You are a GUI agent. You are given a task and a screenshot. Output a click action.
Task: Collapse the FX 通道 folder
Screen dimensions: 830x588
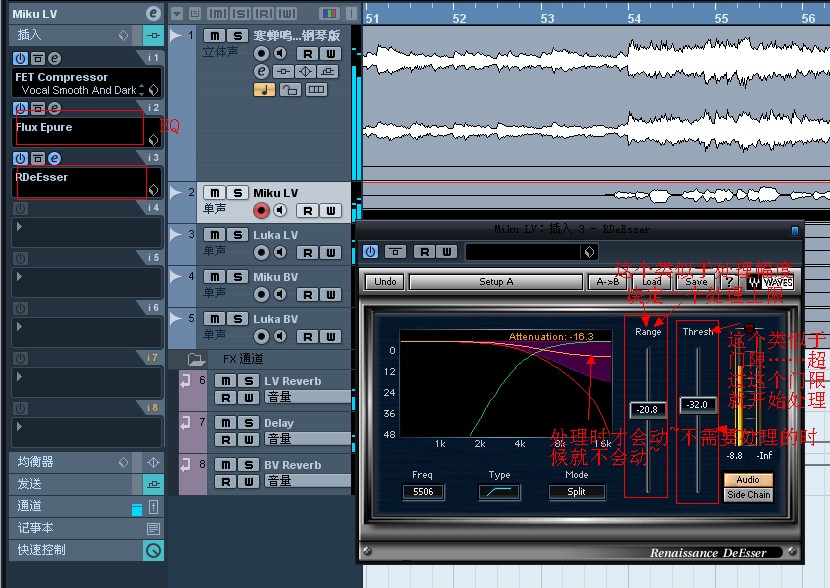pyautogui.click(x=196, y=359)
